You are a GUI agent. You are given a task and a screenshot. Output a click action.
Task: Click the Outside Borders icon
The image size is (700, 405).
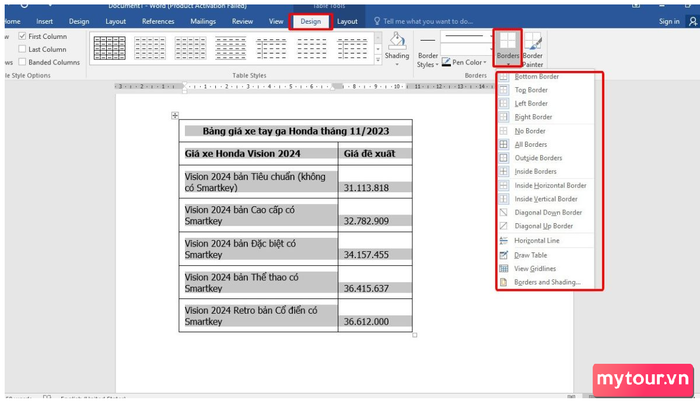coord(504,158)
